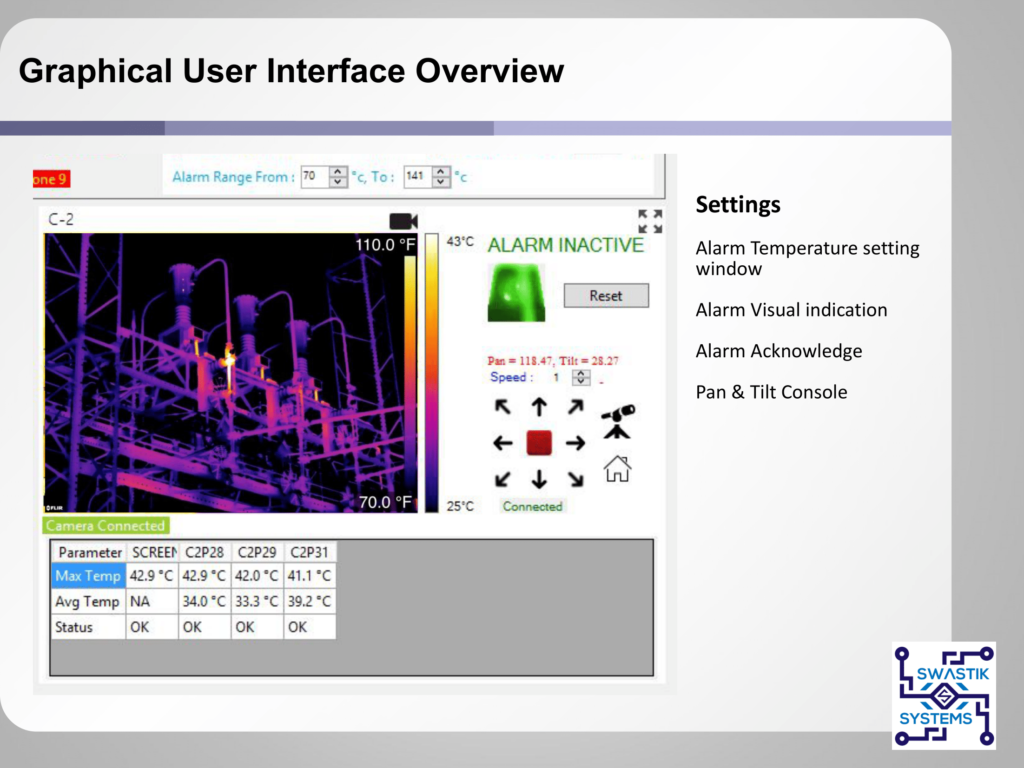
Task: Click the C2P29 Max Temp cell 42.0 °C
Action: 257,576
